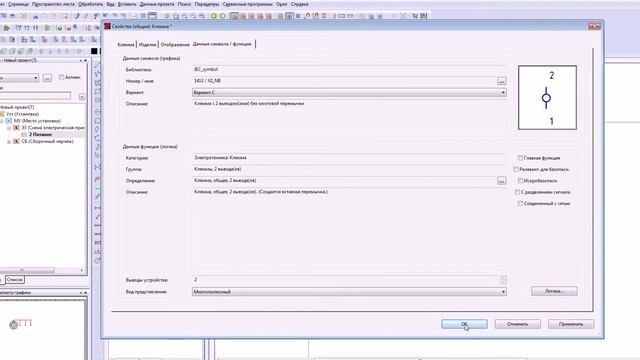Screen dimensions: 640x360
Task: Browse function definition with ellipsis button
Action: [502, 180]
